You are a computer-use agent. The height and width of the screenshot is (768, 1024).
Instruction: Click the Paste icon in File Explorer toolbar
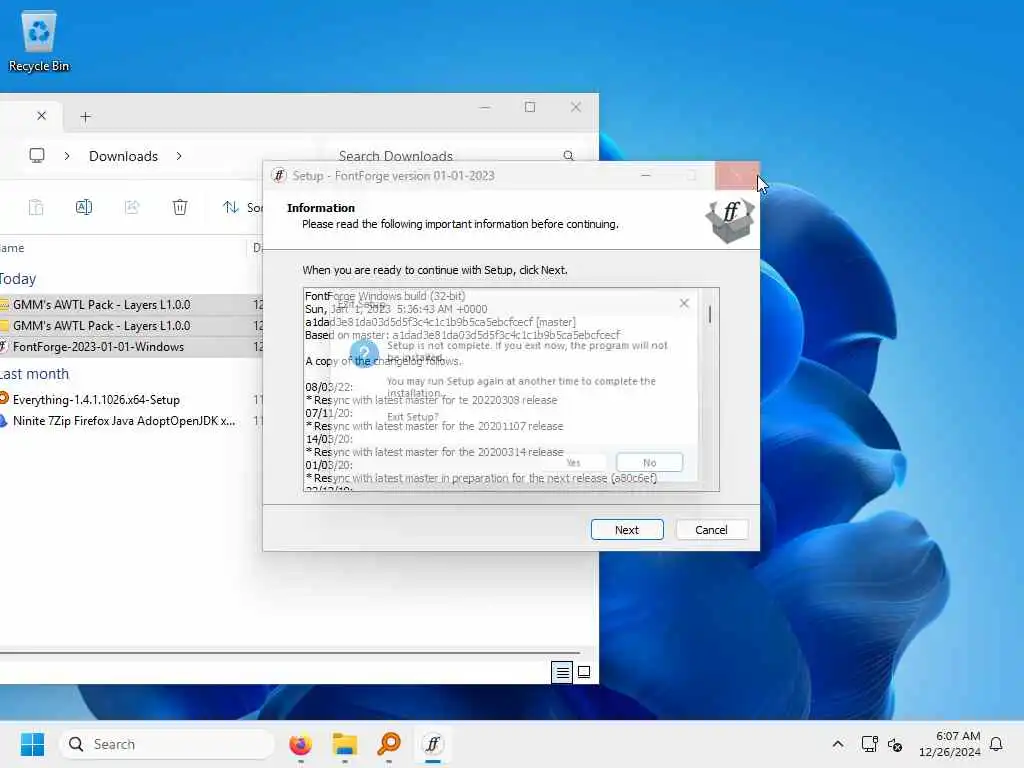36,207
